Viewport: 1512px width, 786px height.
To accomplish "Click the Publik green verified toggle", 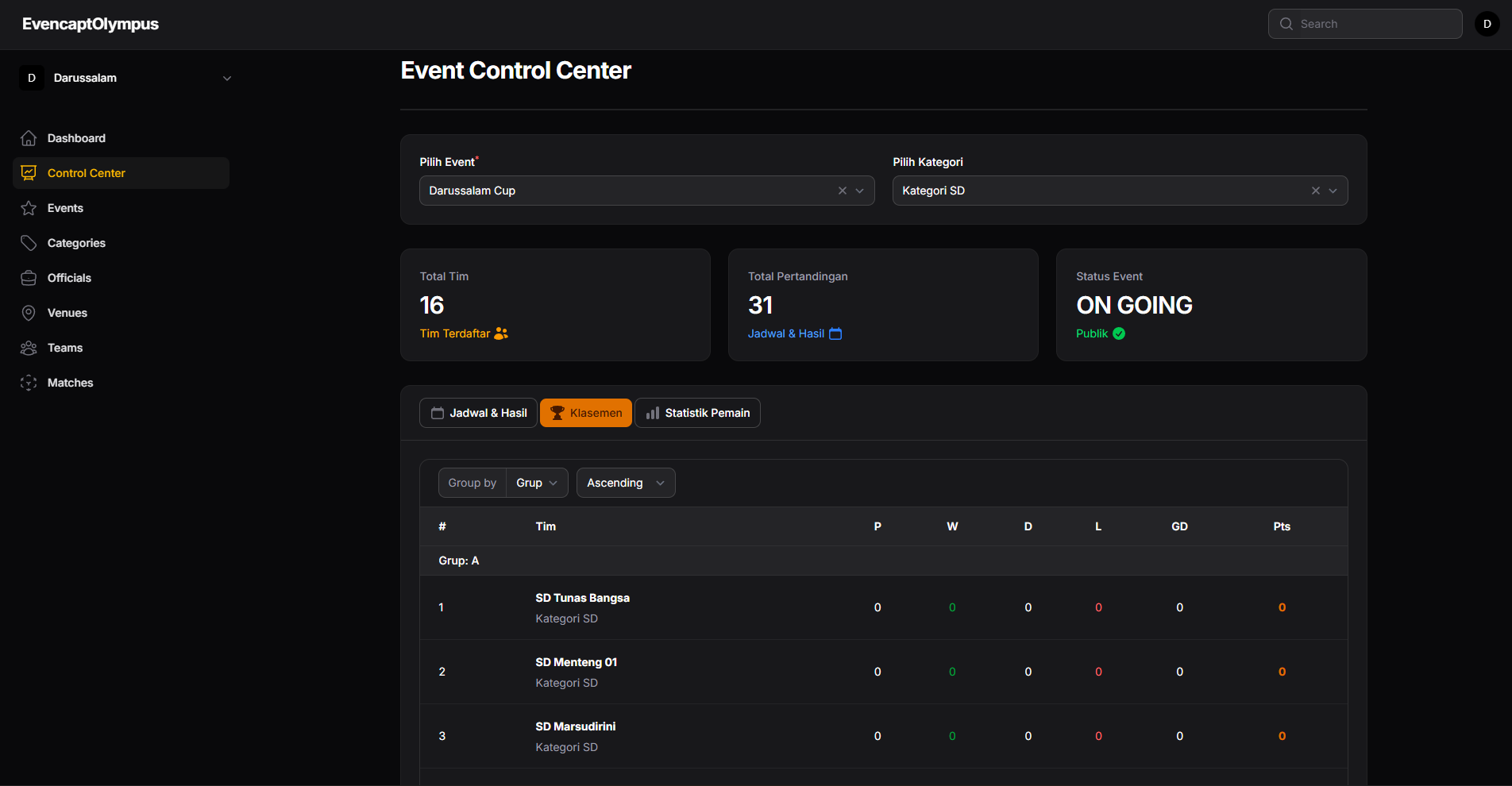I will (1119, 333).
